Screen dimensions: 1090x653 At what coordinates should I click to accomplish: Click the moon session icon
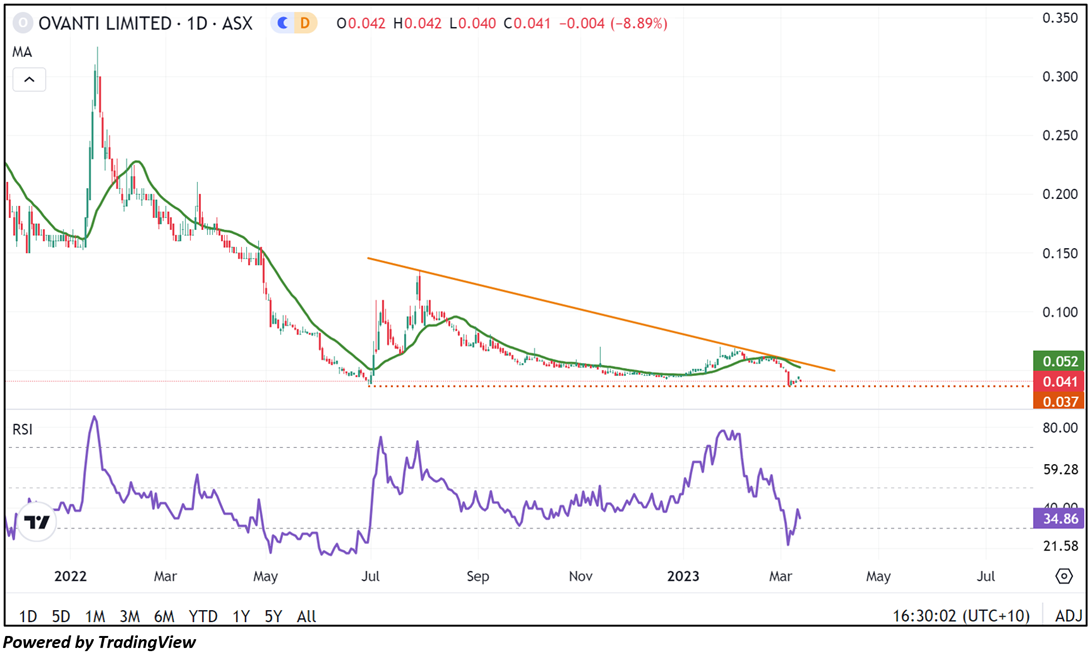tap(283, 23)
